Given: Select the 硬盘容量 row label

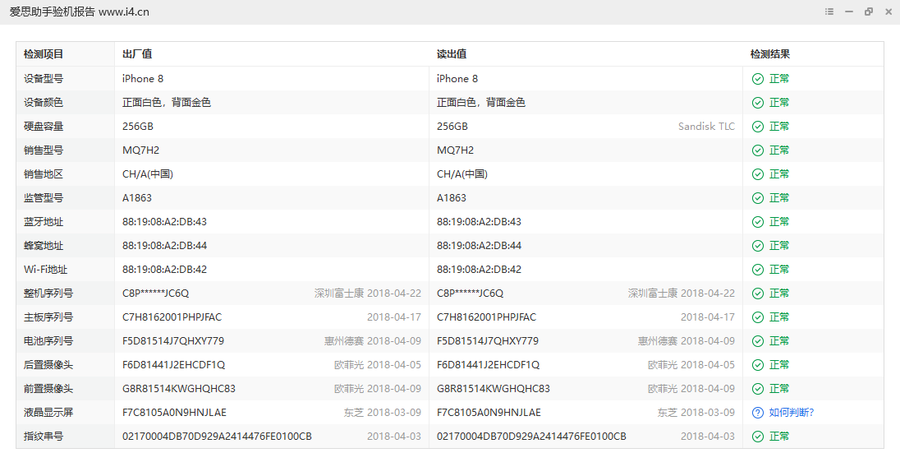Looking at the screenshot, I should pyautogui.click(x=44, y=126).
